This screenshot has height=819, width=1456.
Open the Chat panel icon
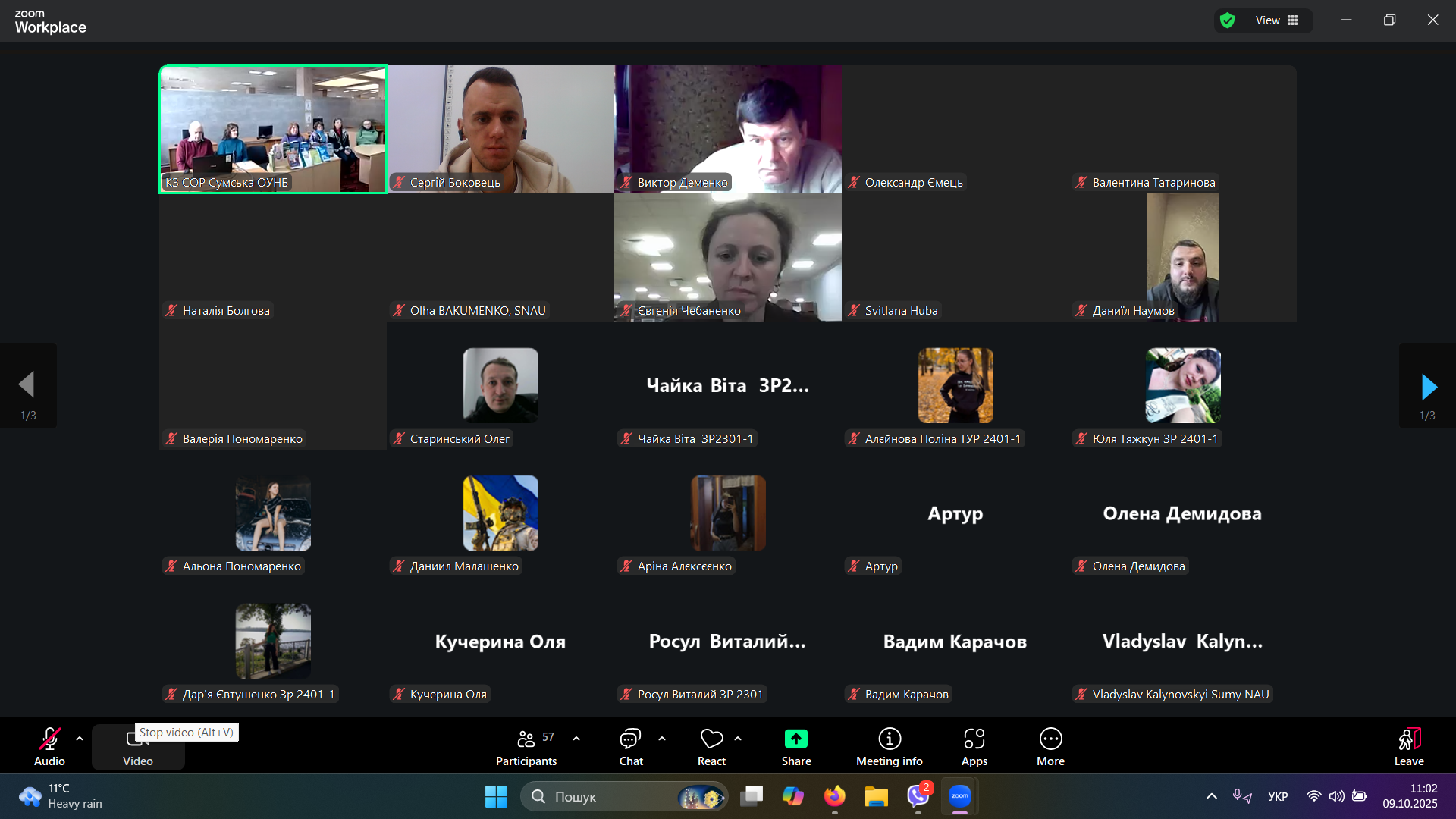click(x=630, y=739)
